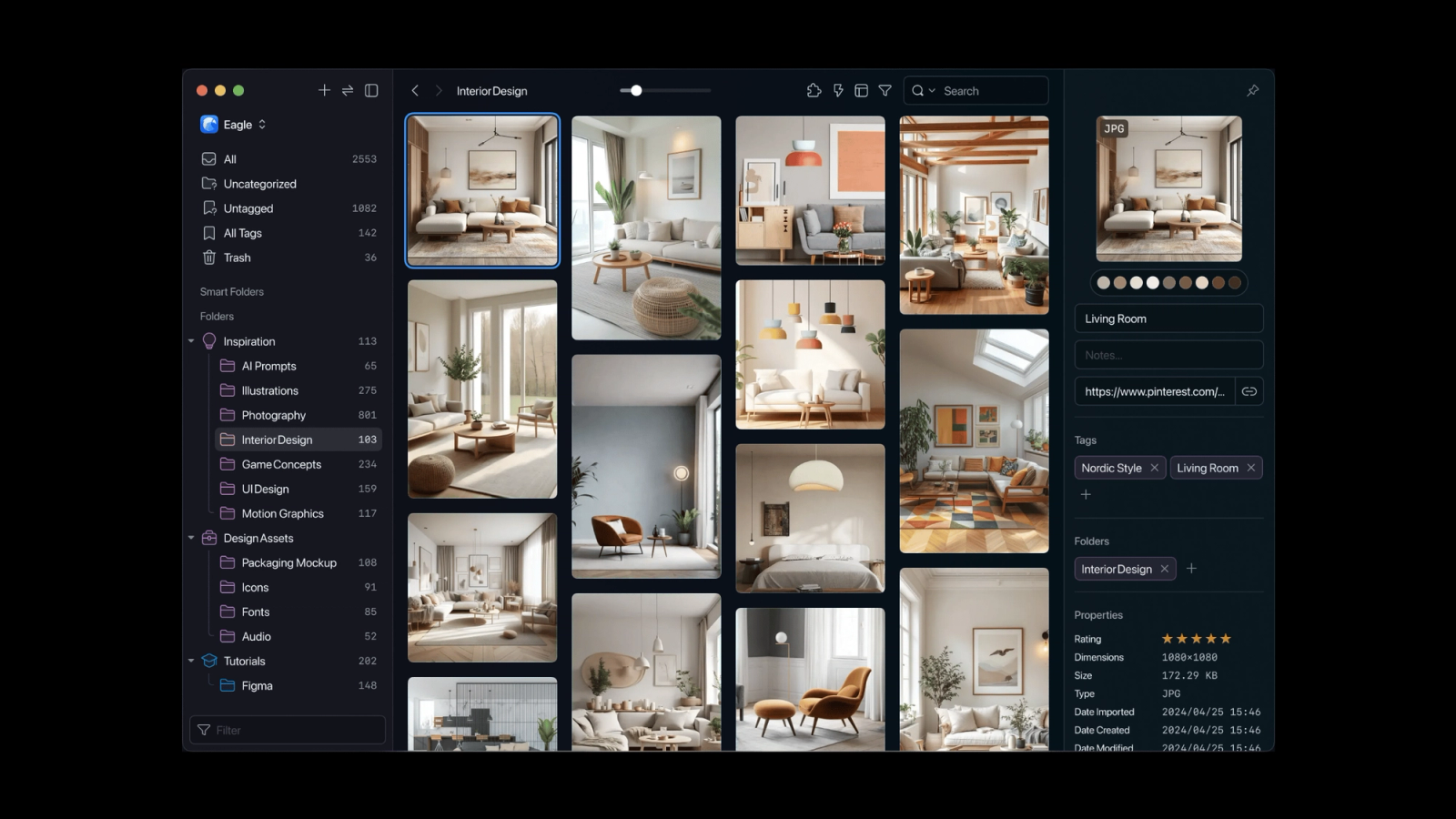The image size is (1456, 819).
Task: Collapse the Inspiration folder group
Action: [191, 341]
